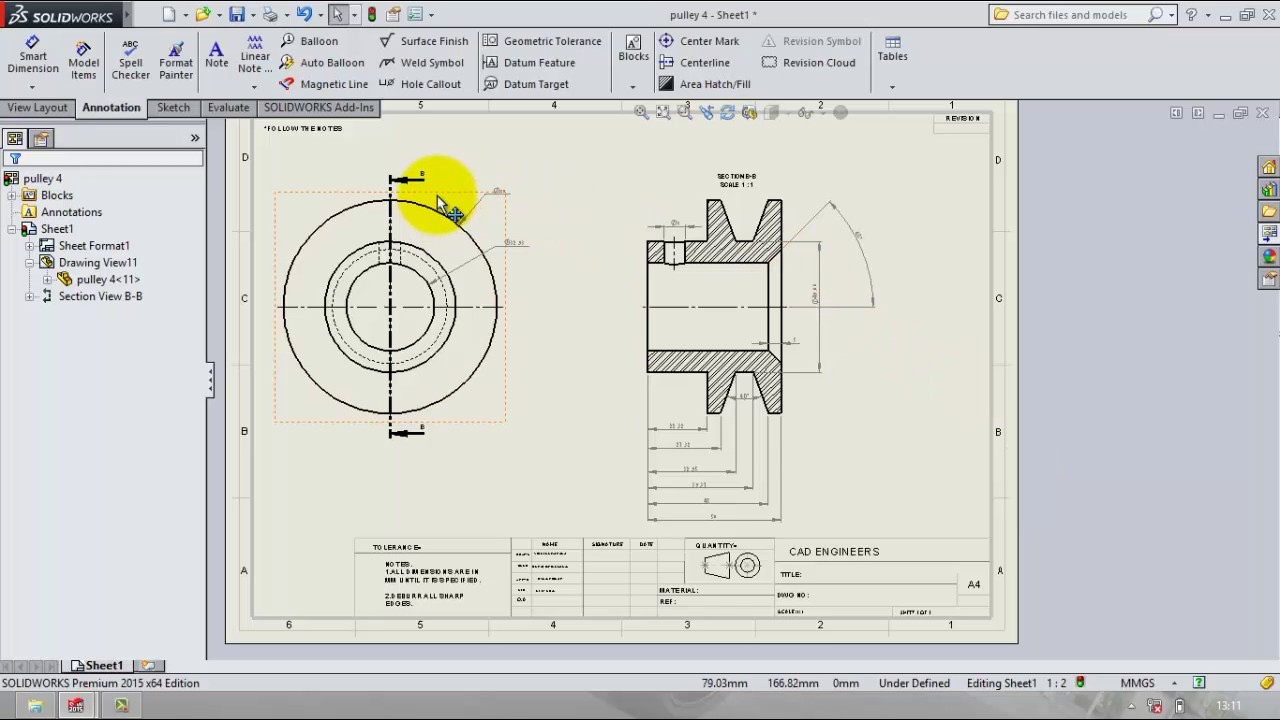Apply Auto Balloon to view
The width and height of the screenshot is (1280, 720).
tap(322, 62)
